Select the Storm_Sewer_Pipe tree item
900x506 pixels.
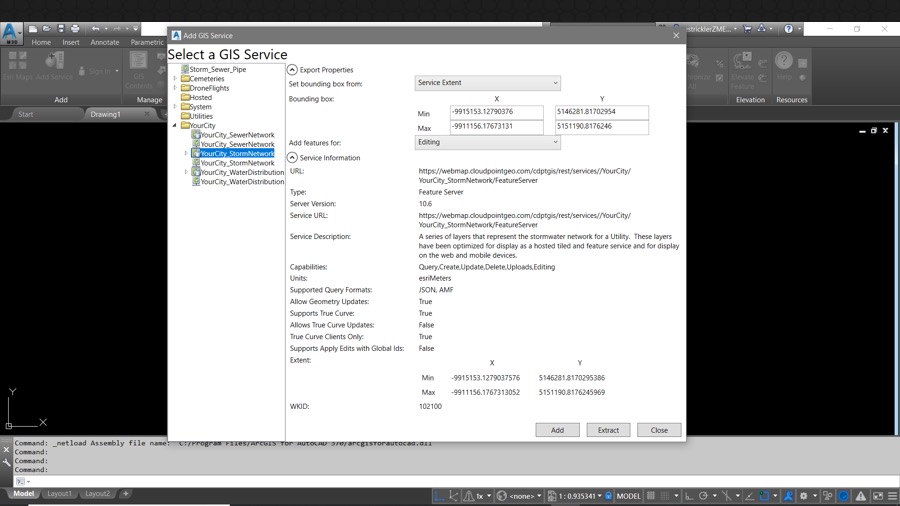214,69
